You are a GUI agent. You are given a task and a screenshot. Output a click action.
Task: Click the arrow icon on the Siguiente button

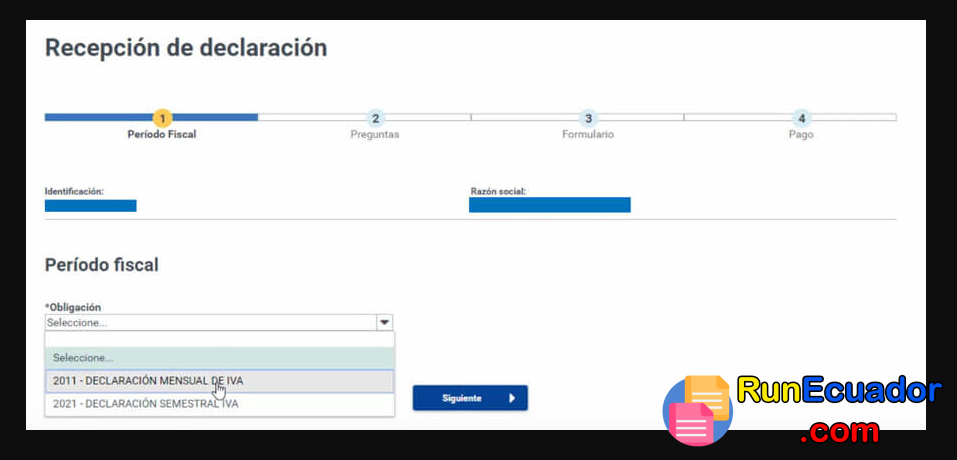pyautogui.click(x=511, y=398)
